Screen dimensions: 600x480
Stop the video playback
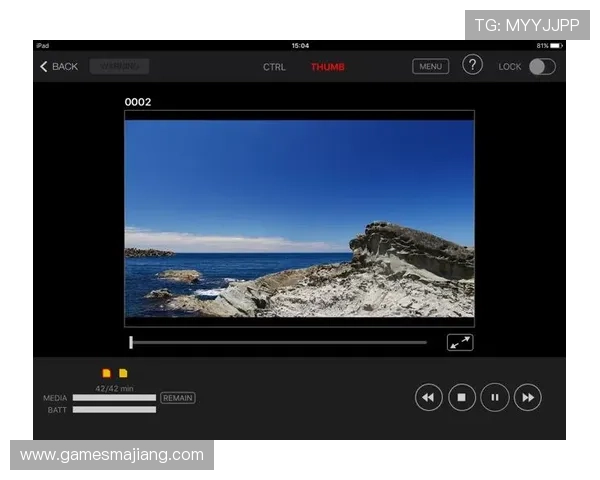coord(461,397)
